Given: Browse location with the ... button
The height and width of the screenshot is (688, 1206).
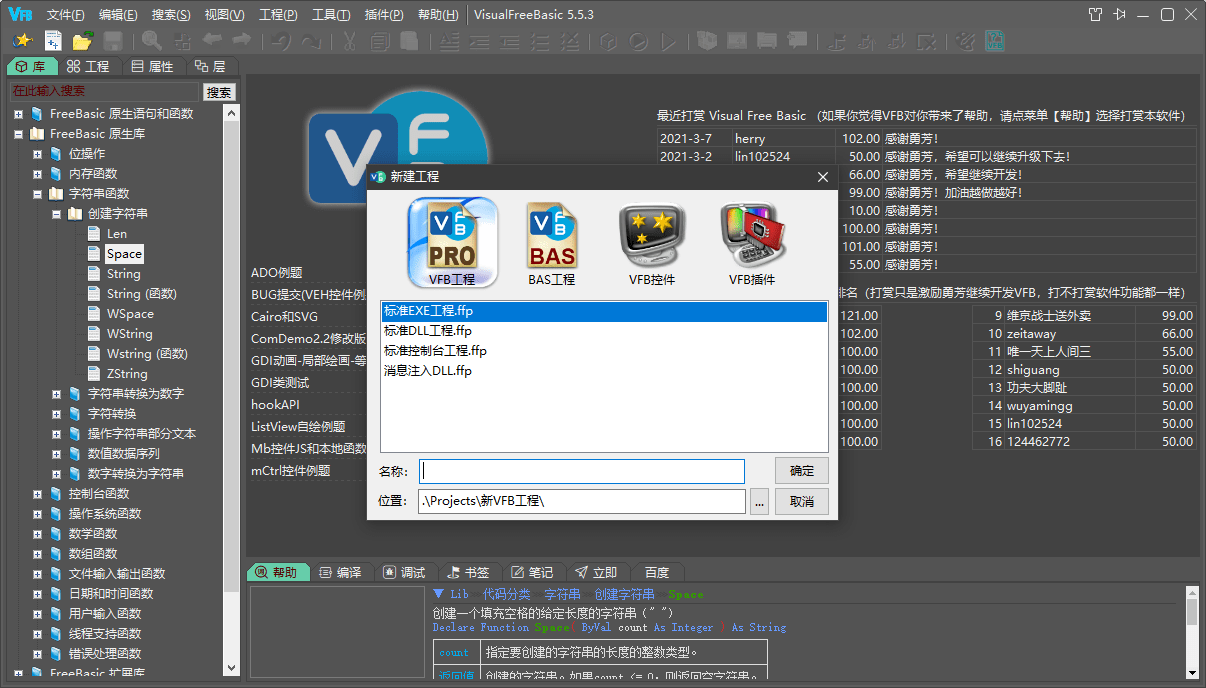Looking at the screenshot, I should [x=757, y=501].
